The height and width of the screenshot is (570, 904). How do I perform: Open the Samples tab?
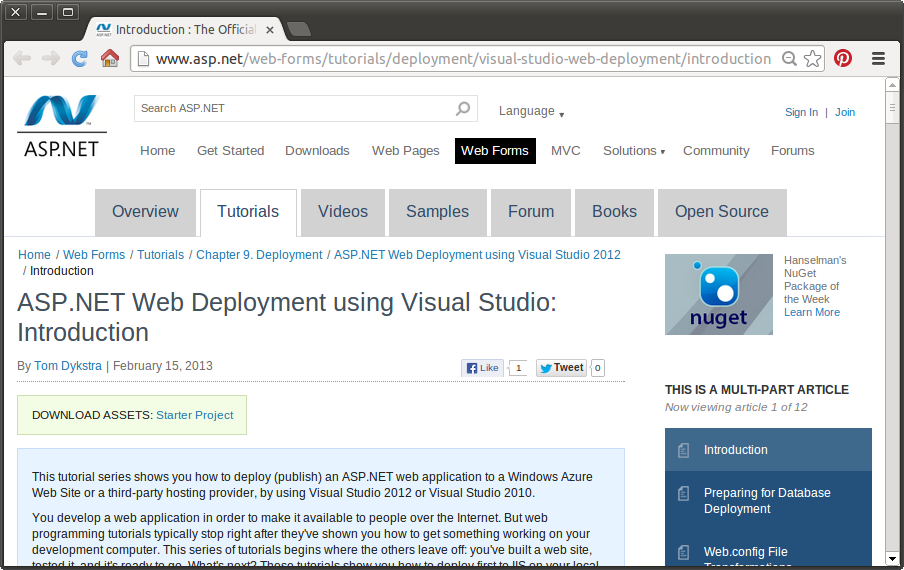[438, 212]
